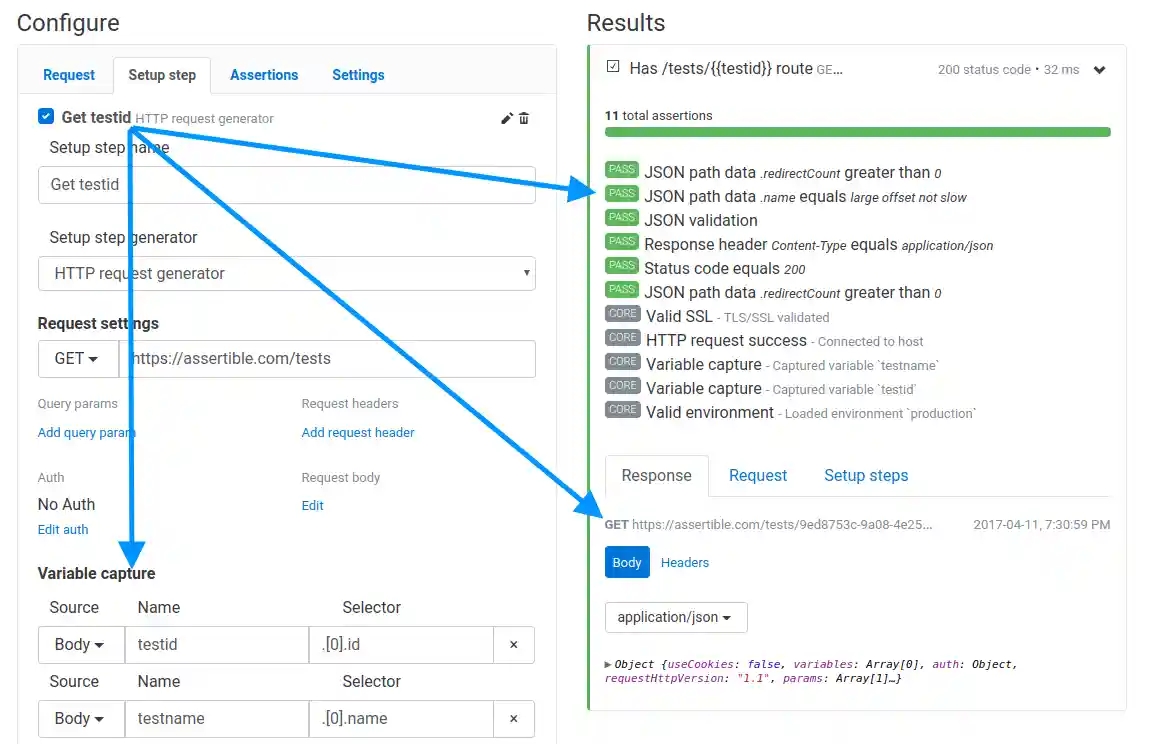Click the Setup step name input field
Viewport: 1149px width, 744px height.
point(287,184)
